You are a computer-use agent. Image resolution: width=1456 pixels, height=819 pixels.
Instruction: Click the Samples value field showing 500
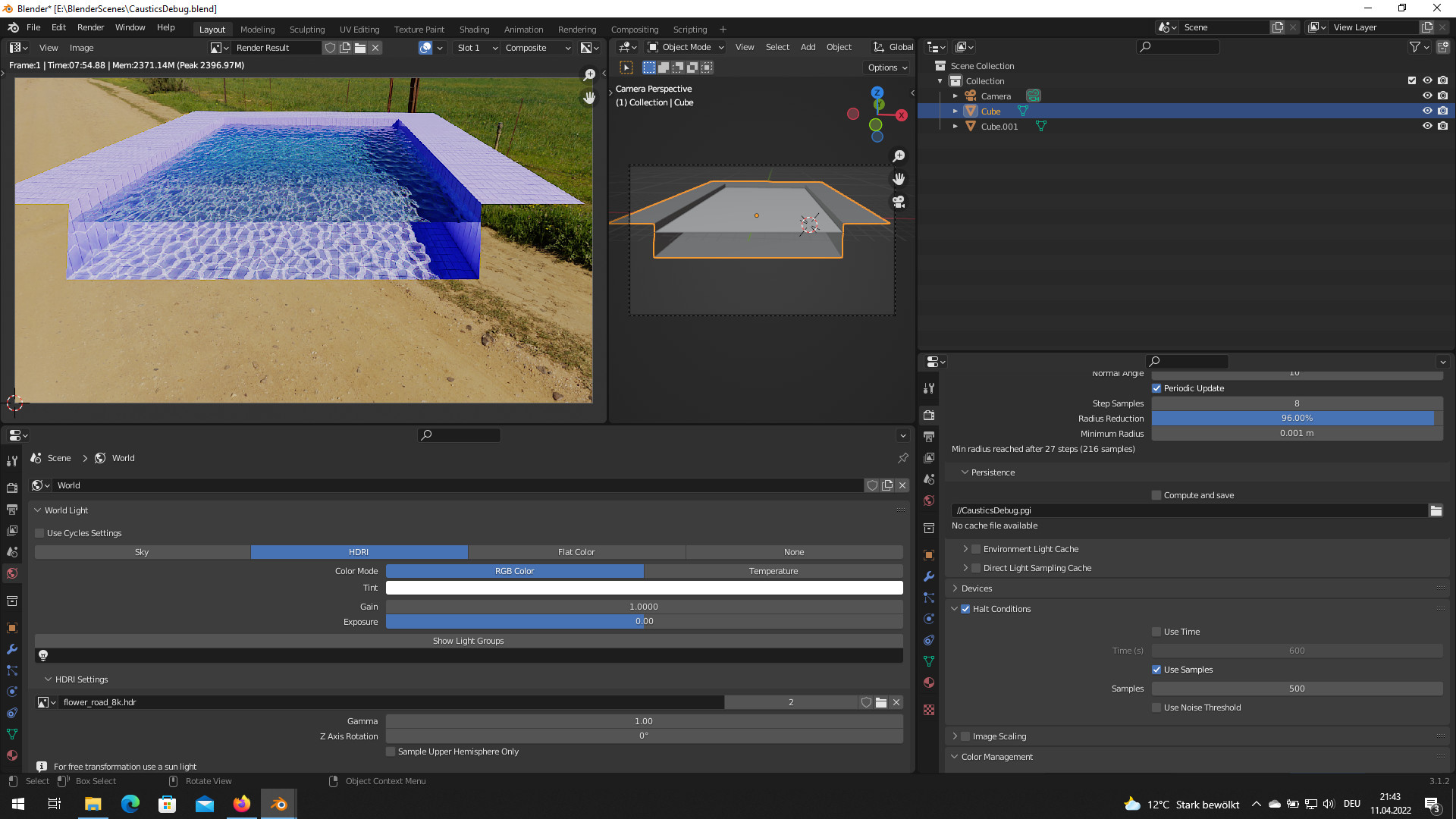point(1296,689)
